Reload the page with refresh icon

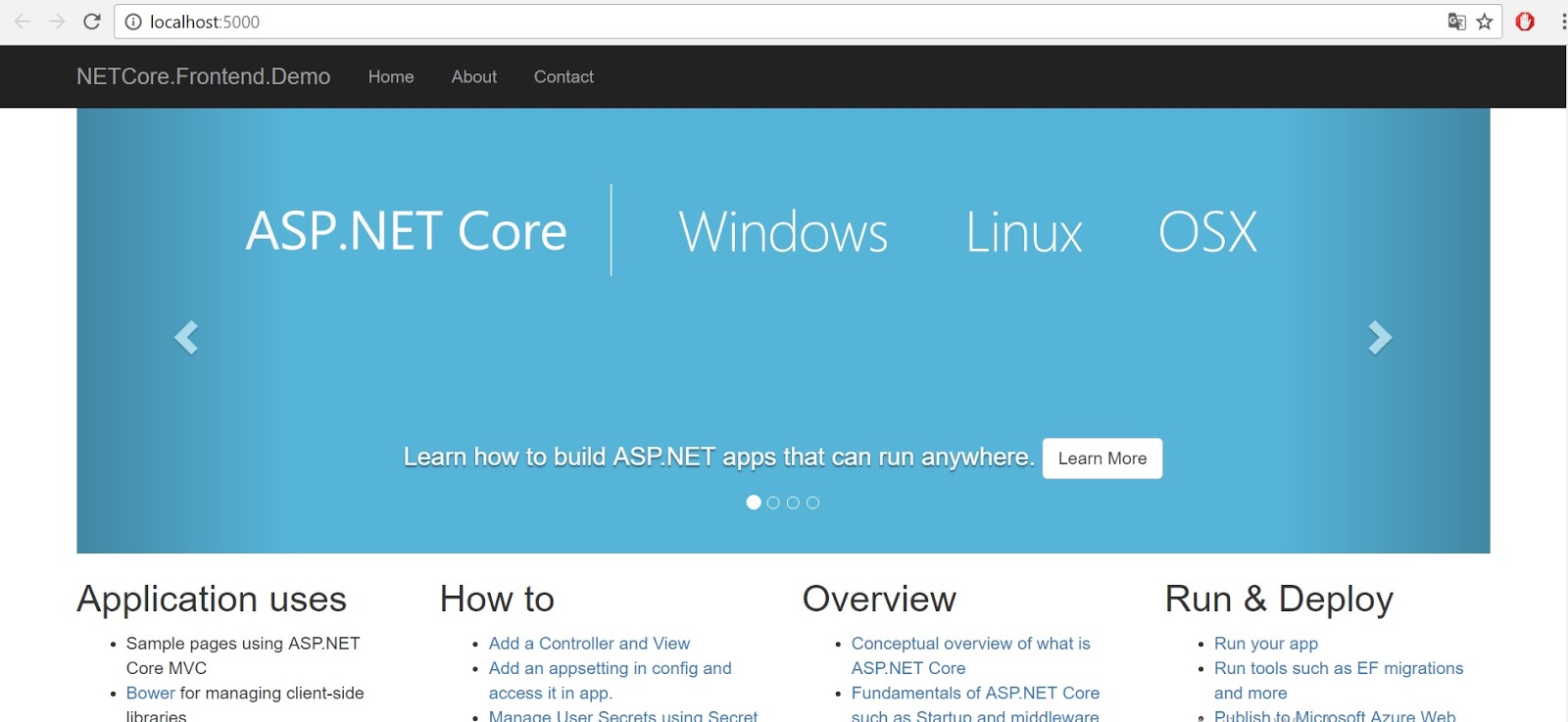(91, 22)
